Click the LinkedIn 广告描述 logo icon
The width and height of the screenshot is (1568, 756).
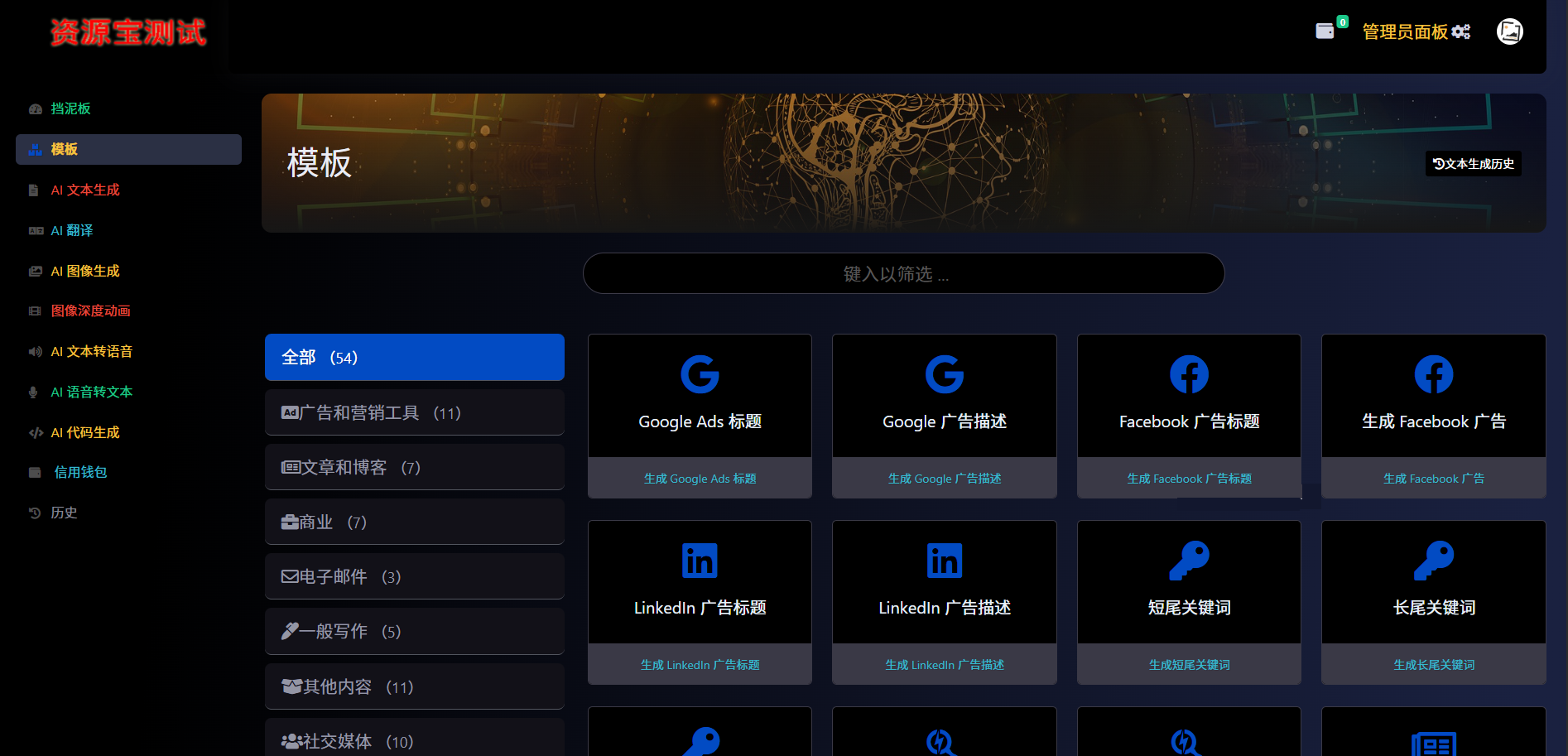[944, 561]
